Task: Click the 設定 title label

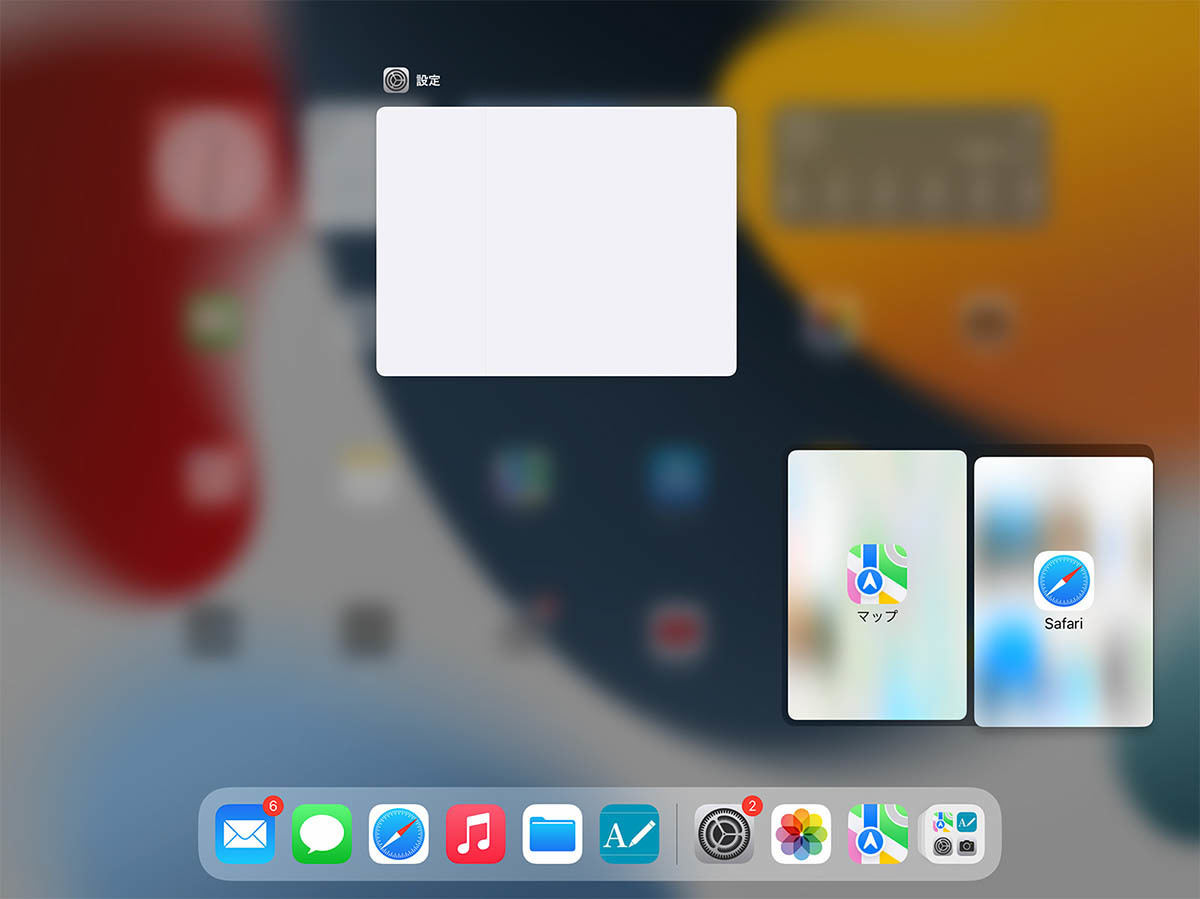Action: pos(429,80)
